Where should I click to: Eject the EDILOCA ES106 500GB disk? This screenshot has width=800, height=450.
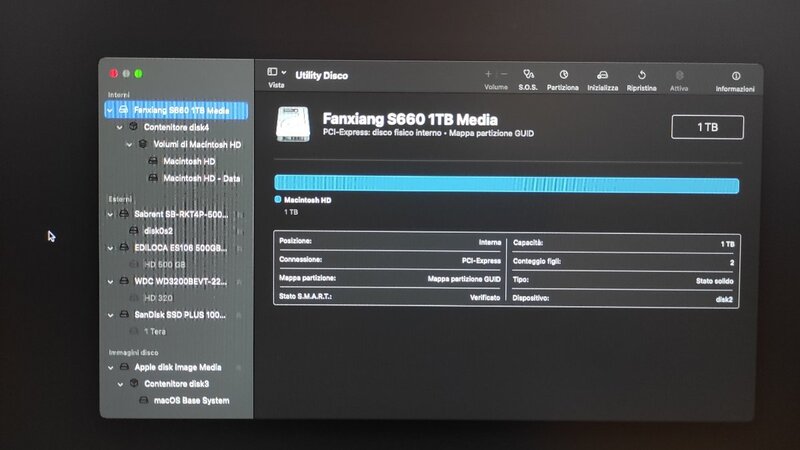coord(240,248)
